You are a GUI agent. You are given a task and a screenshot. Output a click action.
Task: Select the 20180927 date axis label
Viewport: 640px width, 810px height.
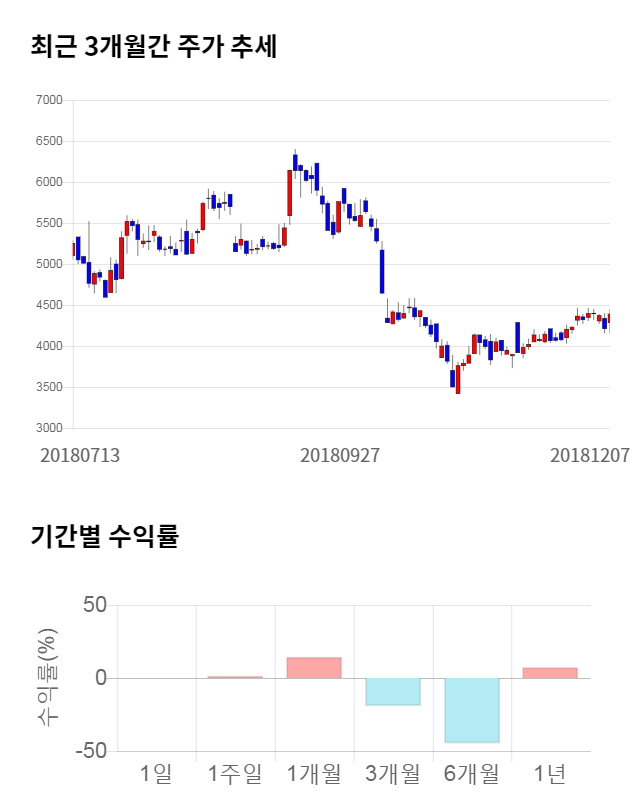pyautogui.click(x=341, y=455)
